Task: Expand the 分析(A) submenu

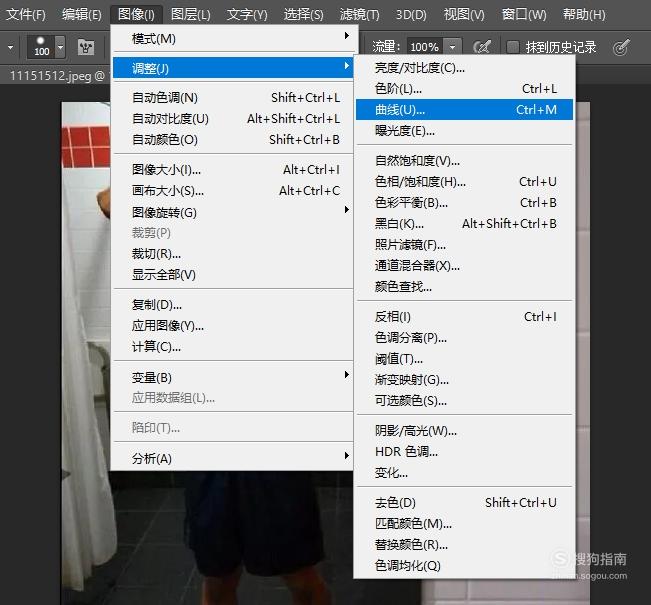Action: pos(233,458)
